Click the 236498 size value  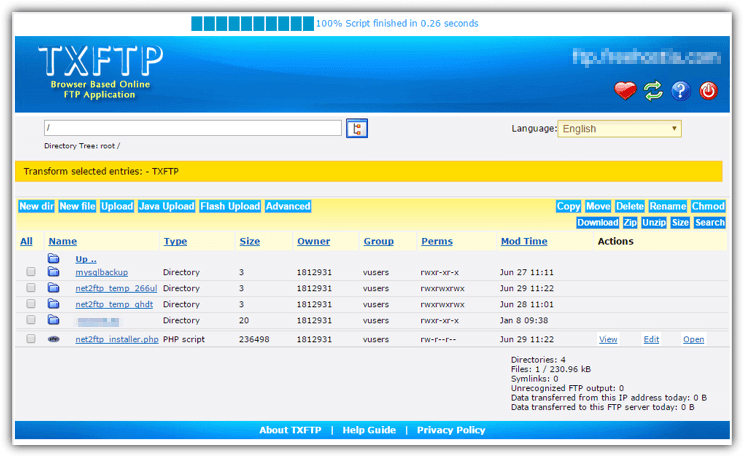tap(254, 339)
